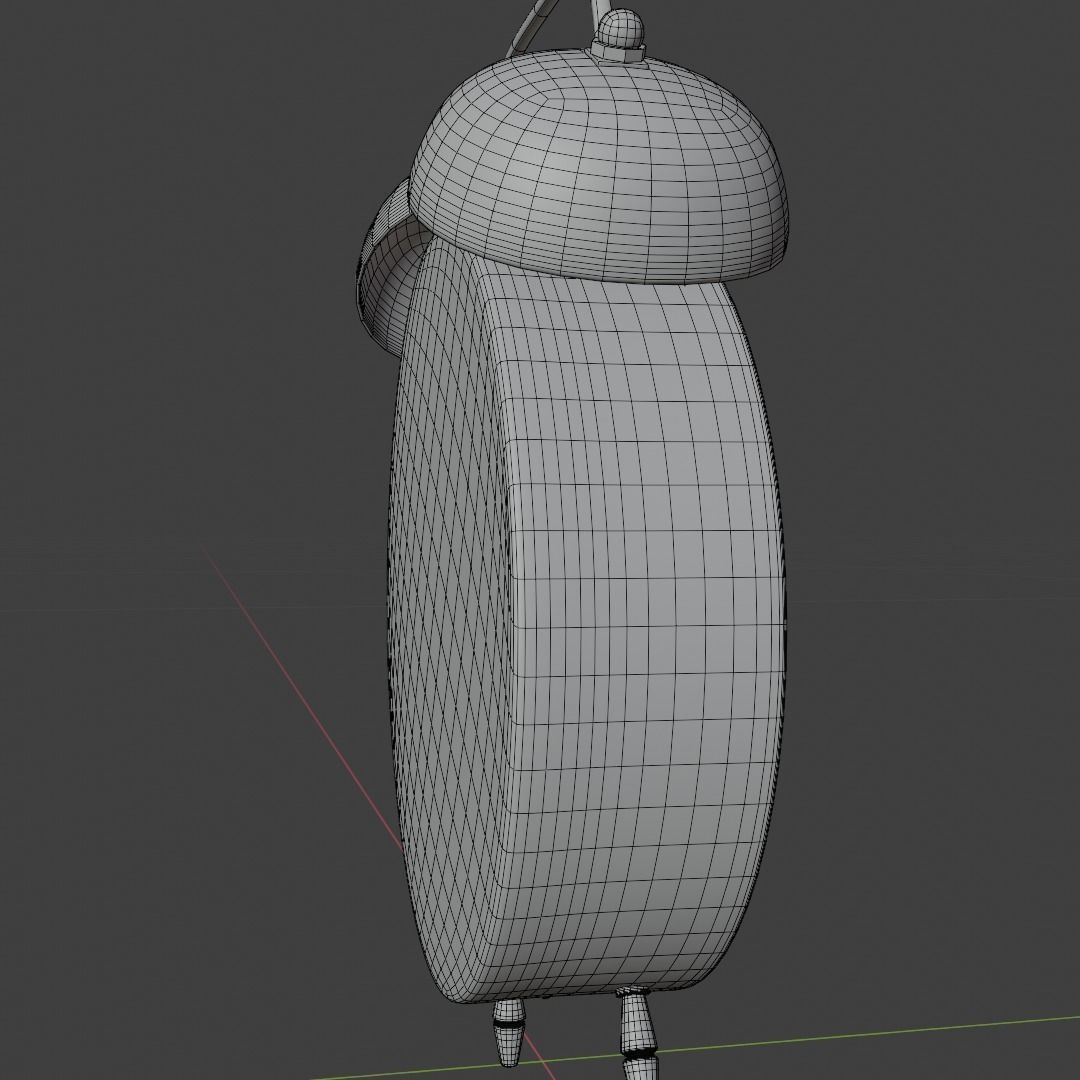This screenshot has height=1080, width=1080.
Task: Click the small knob atop the bell
Action: [x=620, y=35]
